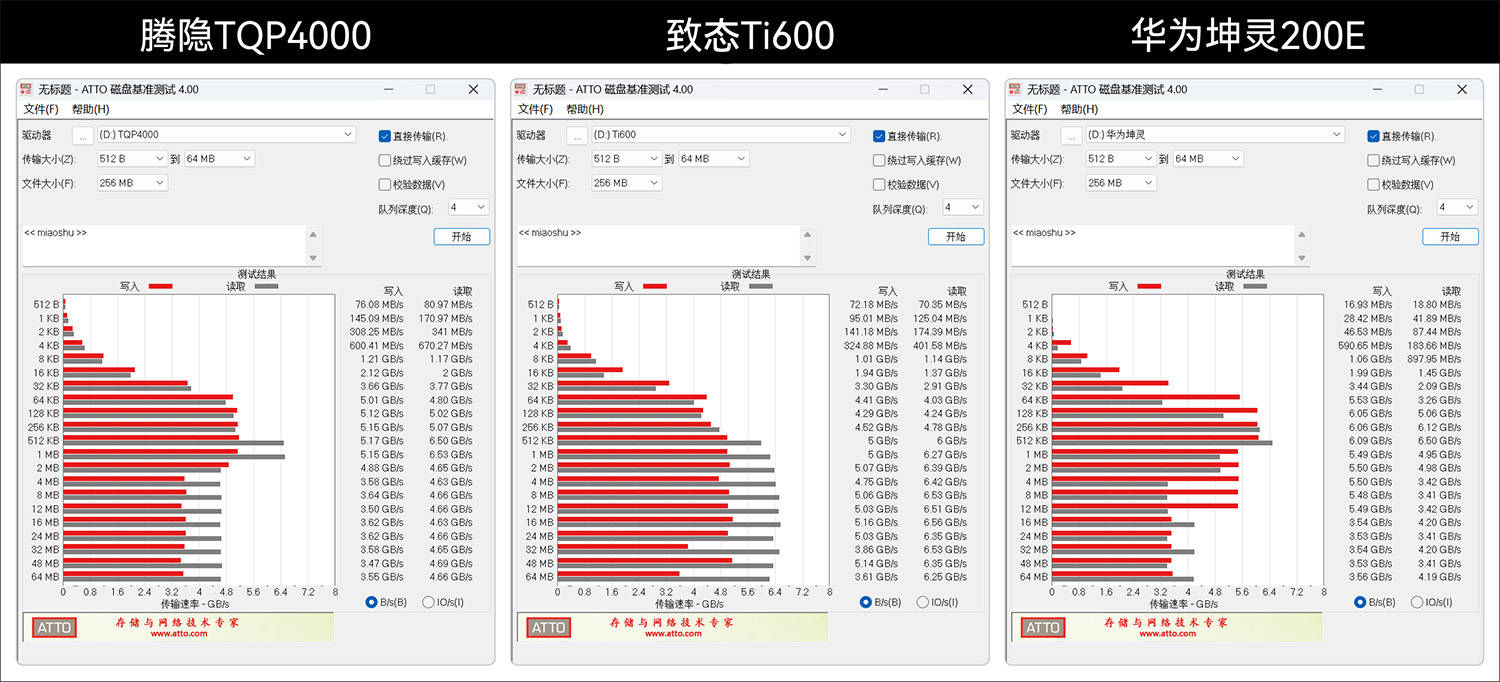Toggle 直接传输(R) checkbox in Ti600 window

pos(879,136)
